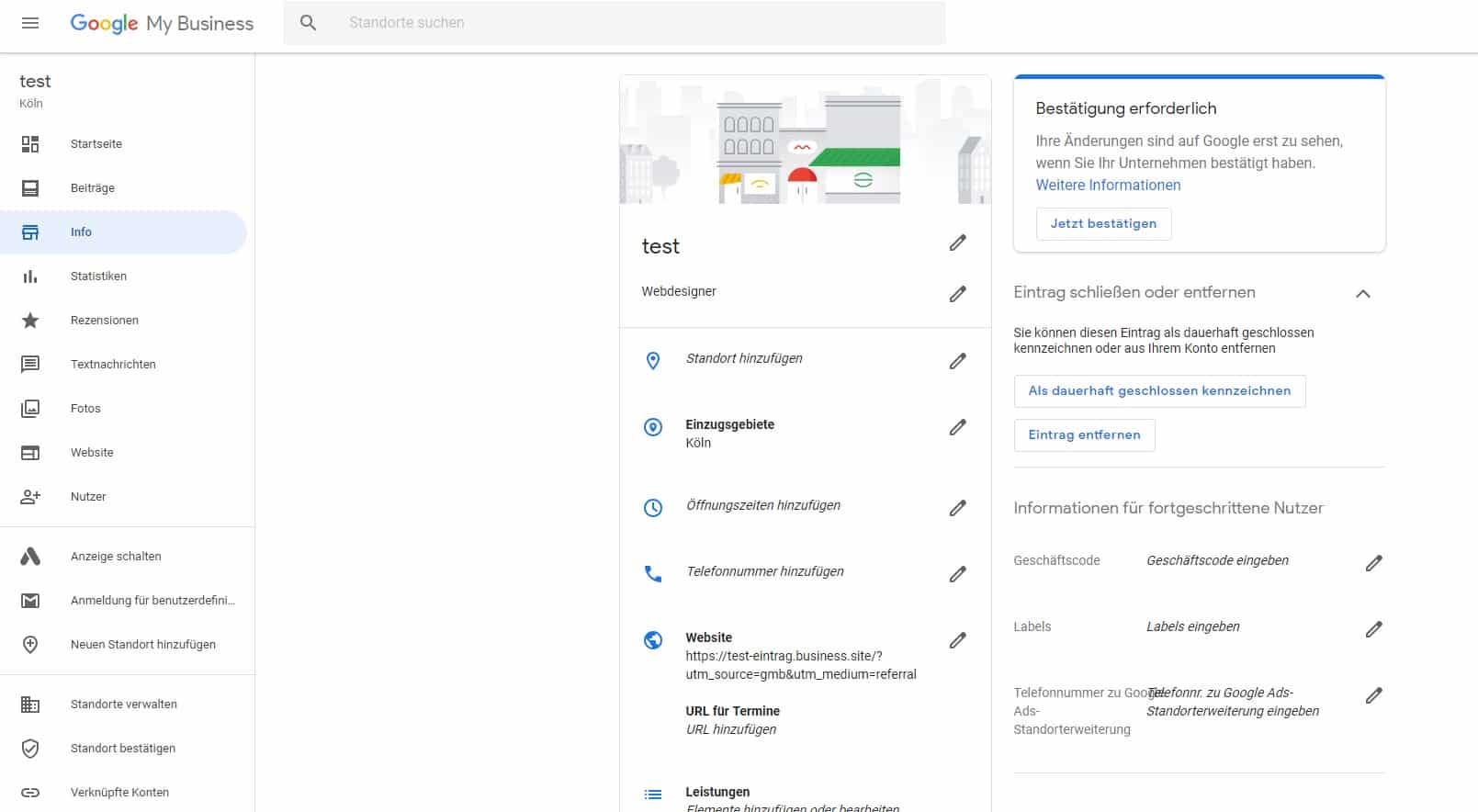Viewport: 1478px width, 812px height.
Task: Click the Gmail envelope icon
Action: [30, 601]
